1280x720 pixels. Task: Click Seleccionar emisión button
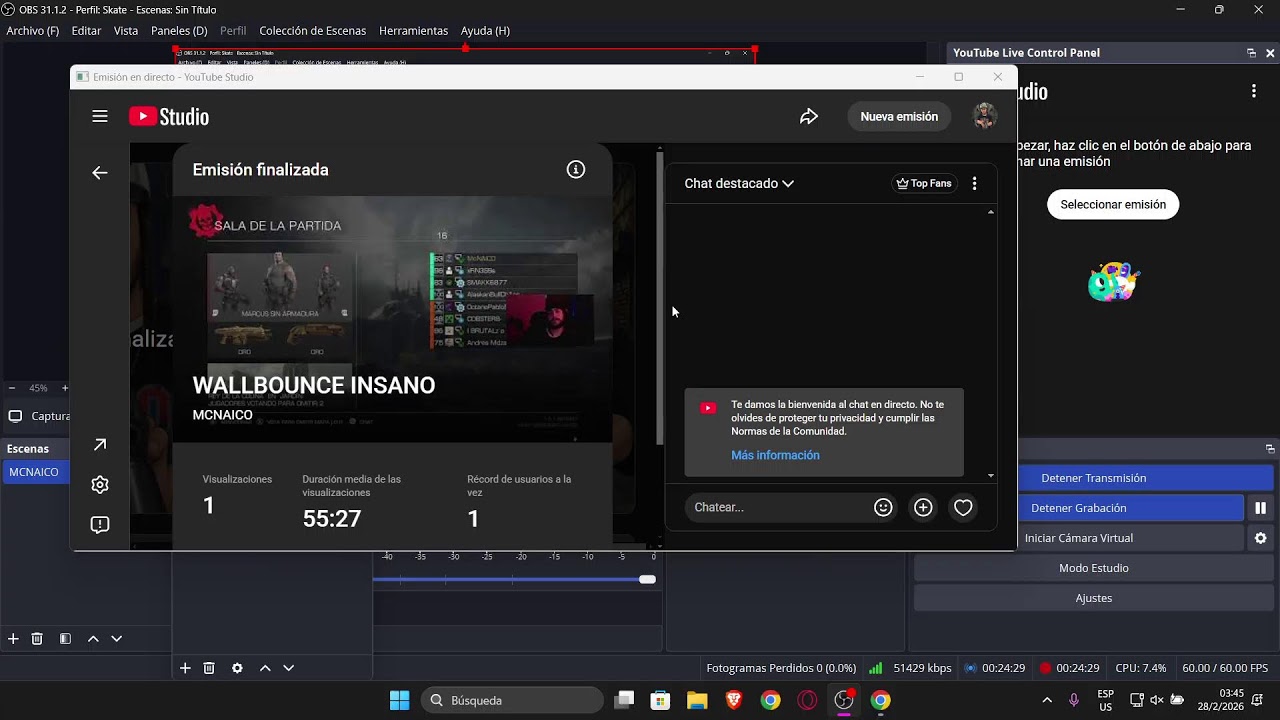coord(1113,205)
